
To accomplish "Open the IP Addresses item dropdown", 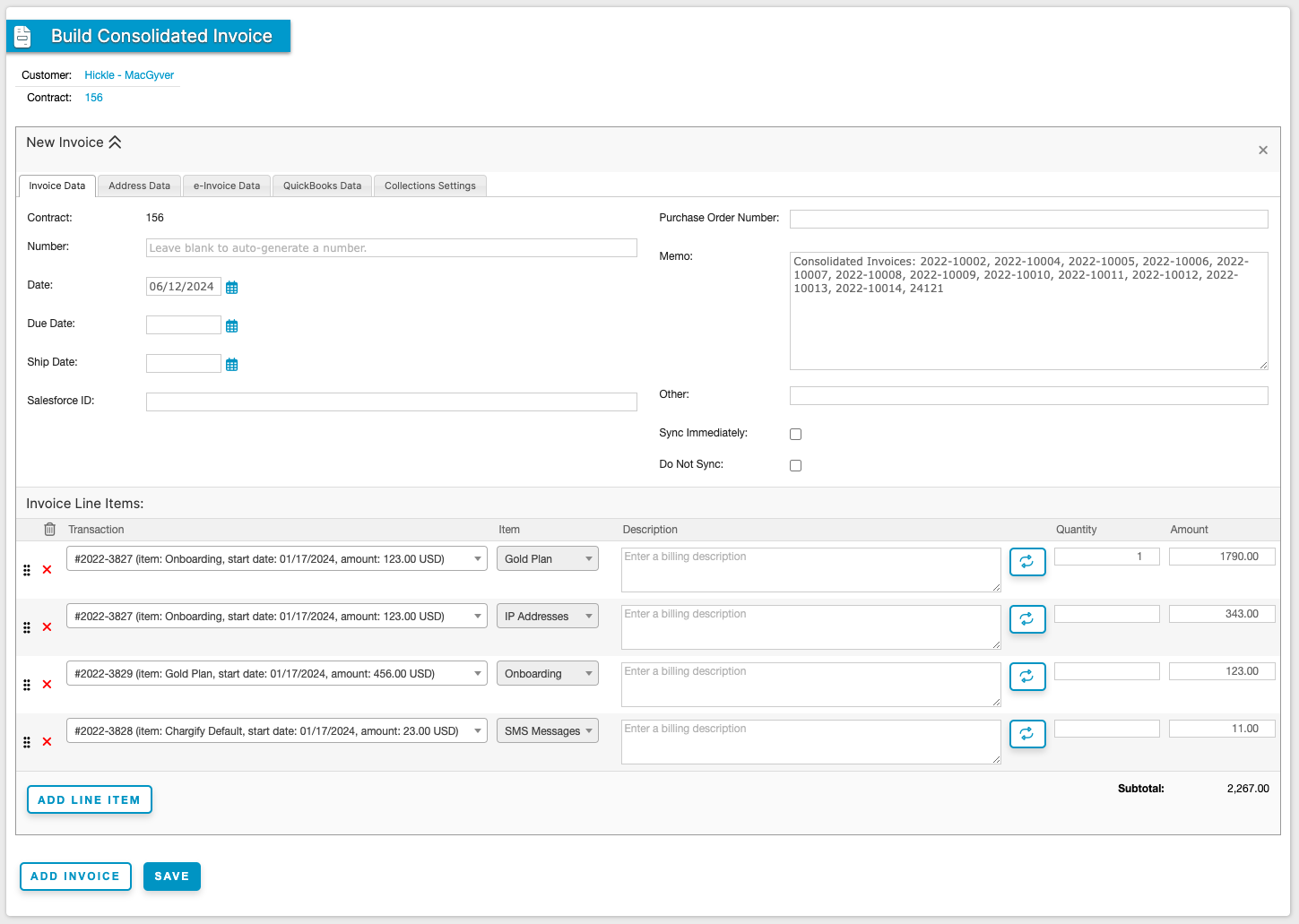I will tap(548, 617).
